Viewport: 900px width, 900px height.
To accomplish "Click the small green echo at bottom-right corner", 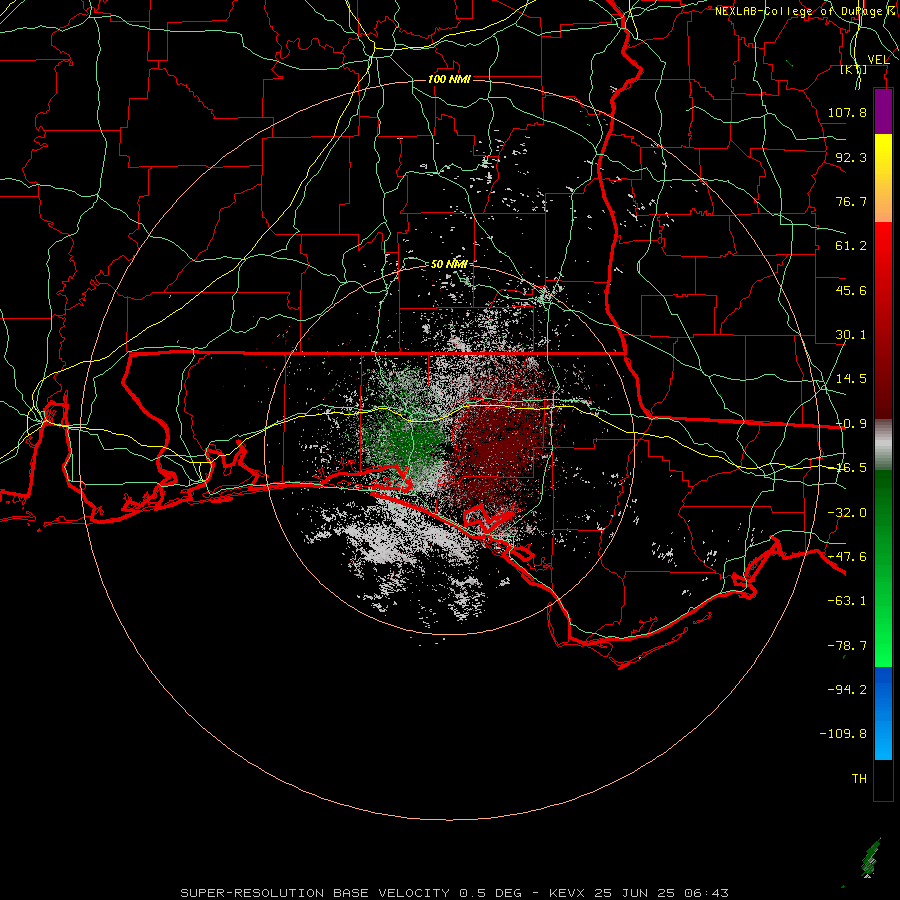I will 871,858.
